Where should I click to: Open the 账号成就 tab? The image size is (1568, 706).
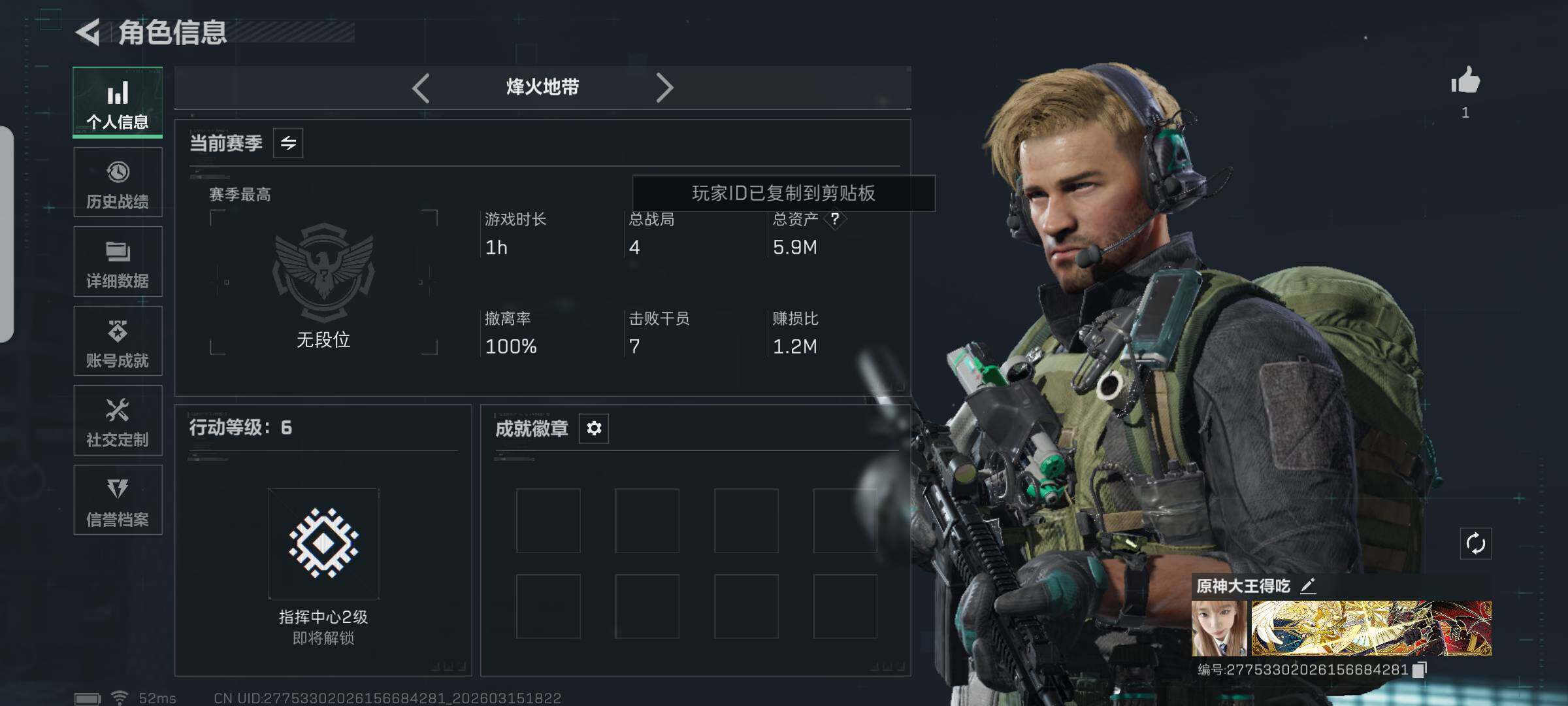click(x=118, y=341)
